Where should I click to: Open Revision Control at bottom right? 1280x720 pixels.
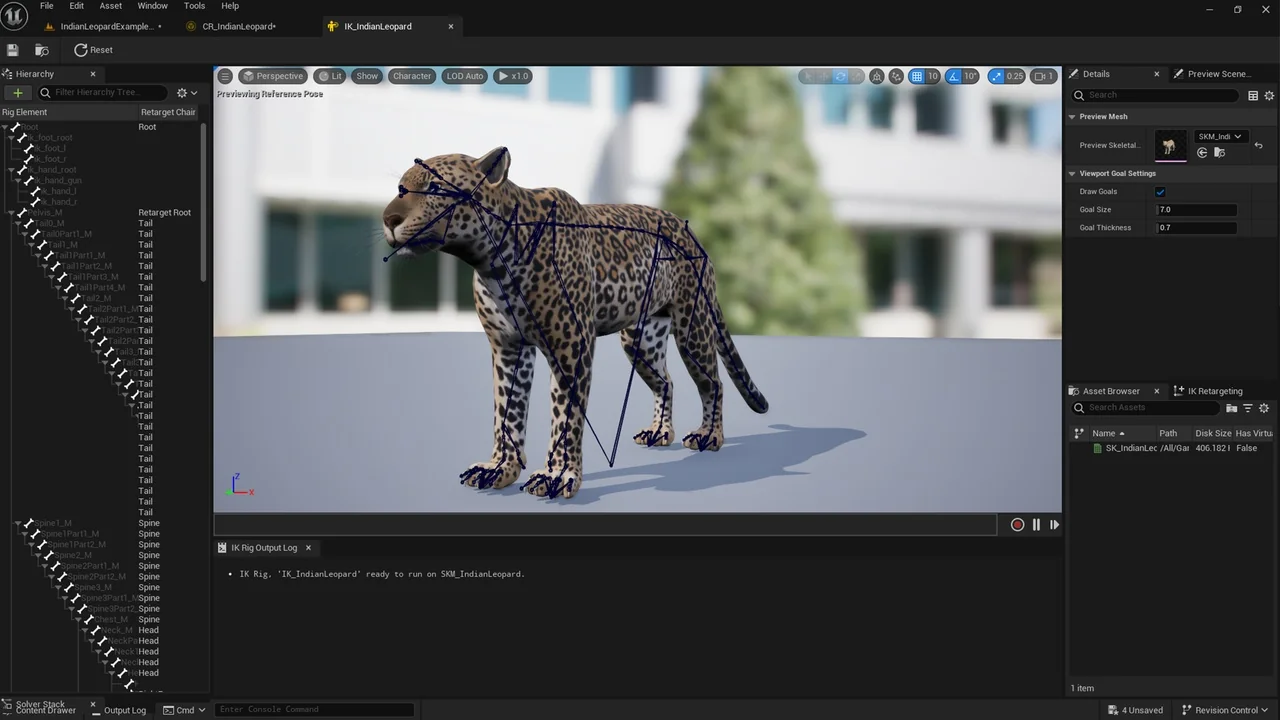(1227, 710)
